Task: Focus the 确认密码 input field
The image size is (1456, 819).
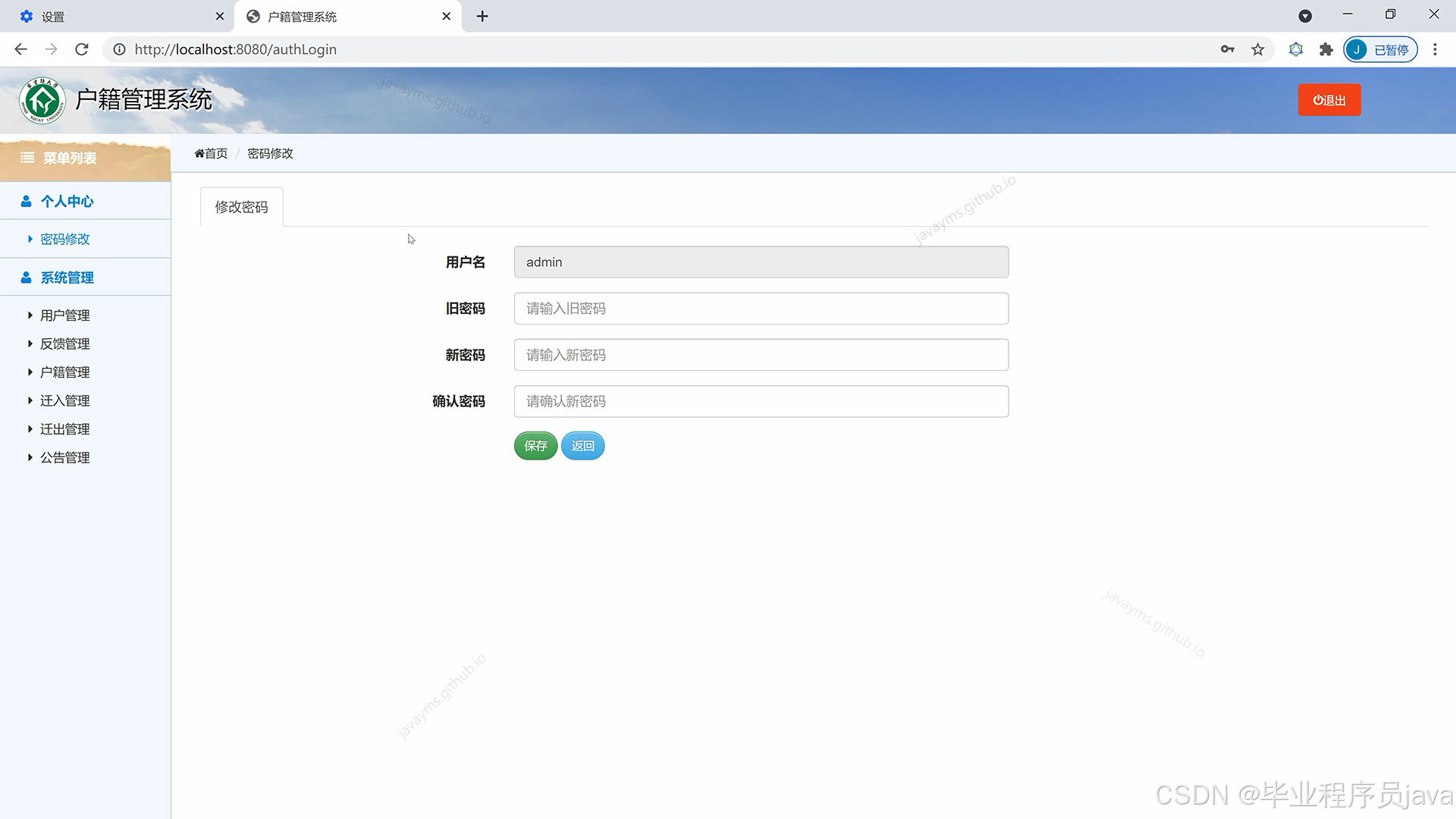Action: (761, 401)
